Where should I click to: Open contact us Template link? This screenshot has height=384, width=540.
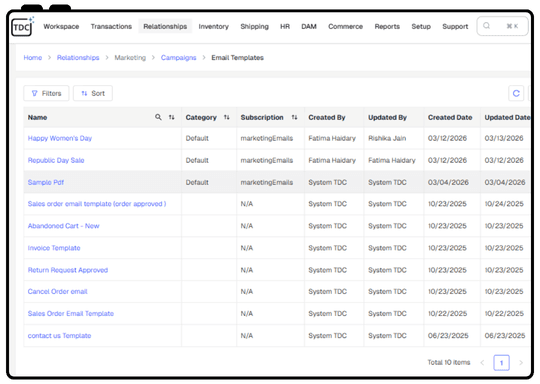59,336
